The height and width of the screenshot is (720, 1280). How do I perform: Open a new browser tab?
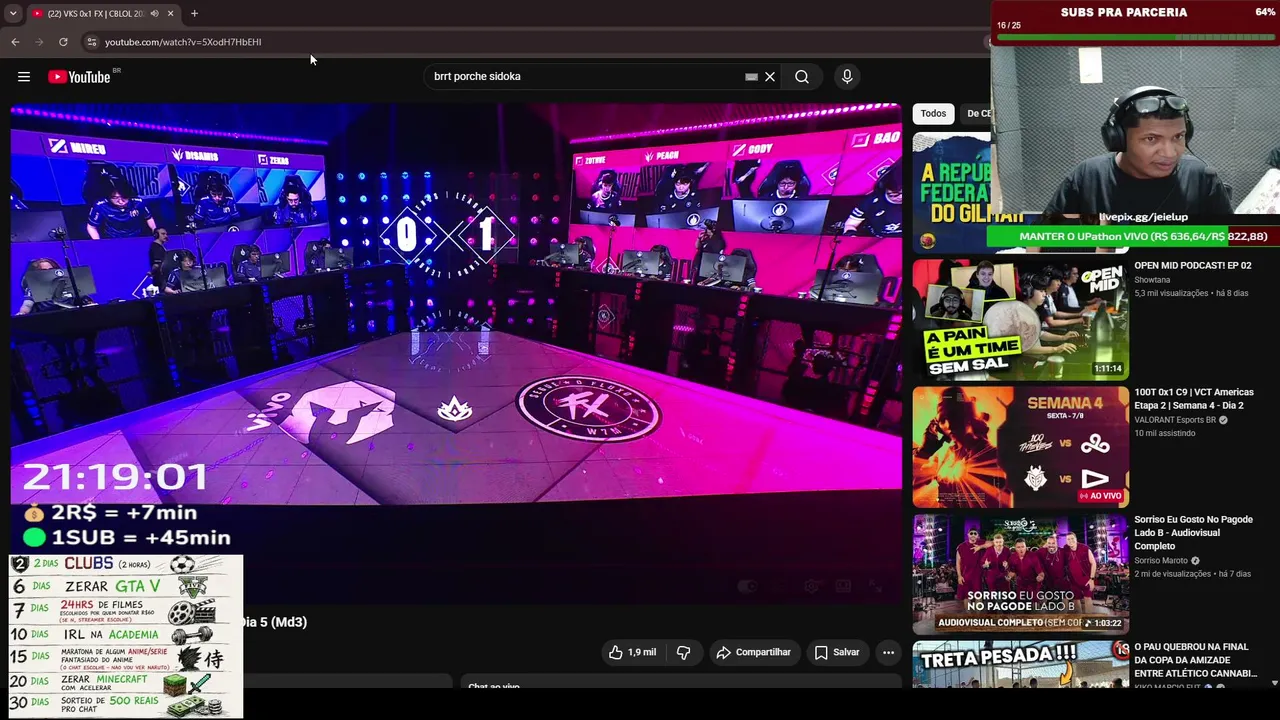[x=194, y=14]
